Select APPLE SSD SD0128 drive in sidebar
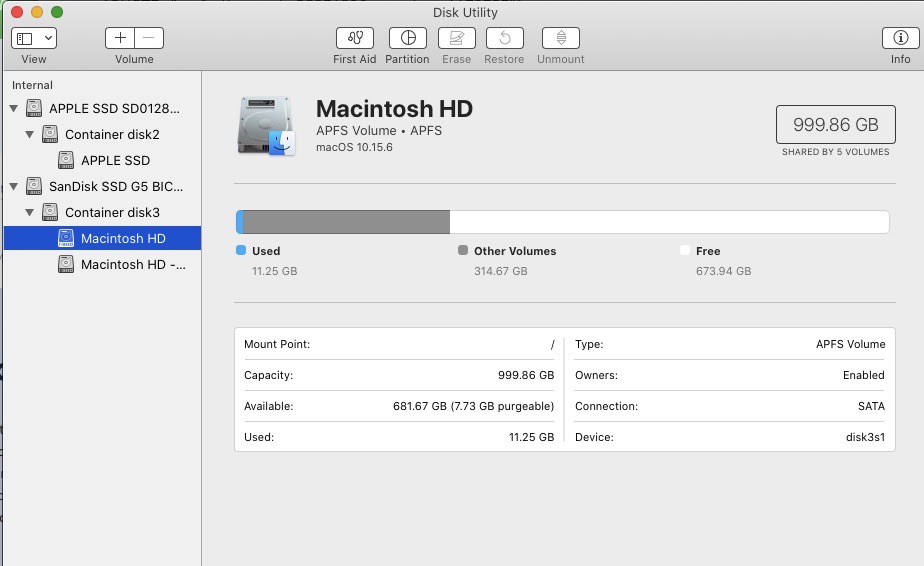 114,108
